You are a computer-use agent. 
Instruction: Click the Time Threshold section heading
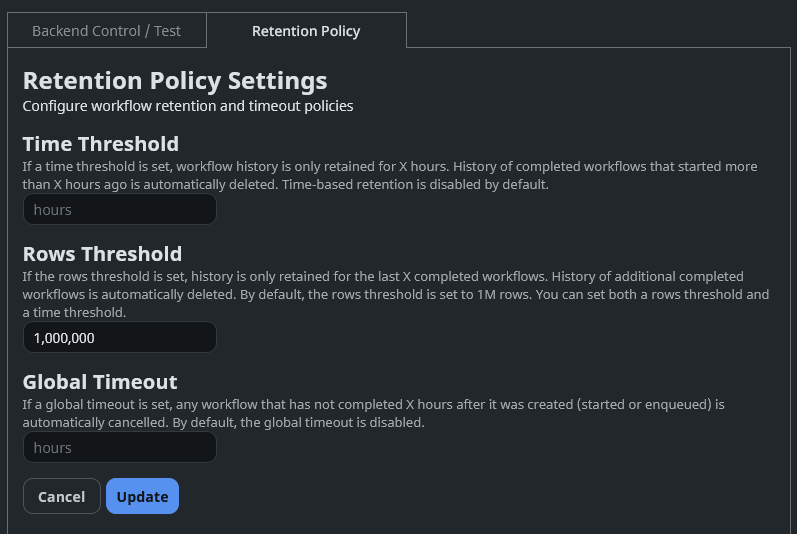click(x=100, y=144)
